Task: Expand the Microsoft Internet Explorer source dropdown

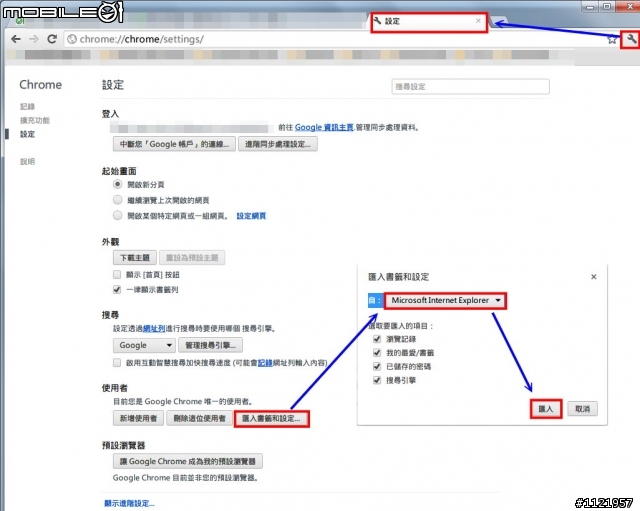Action: (x=445, y=300)
